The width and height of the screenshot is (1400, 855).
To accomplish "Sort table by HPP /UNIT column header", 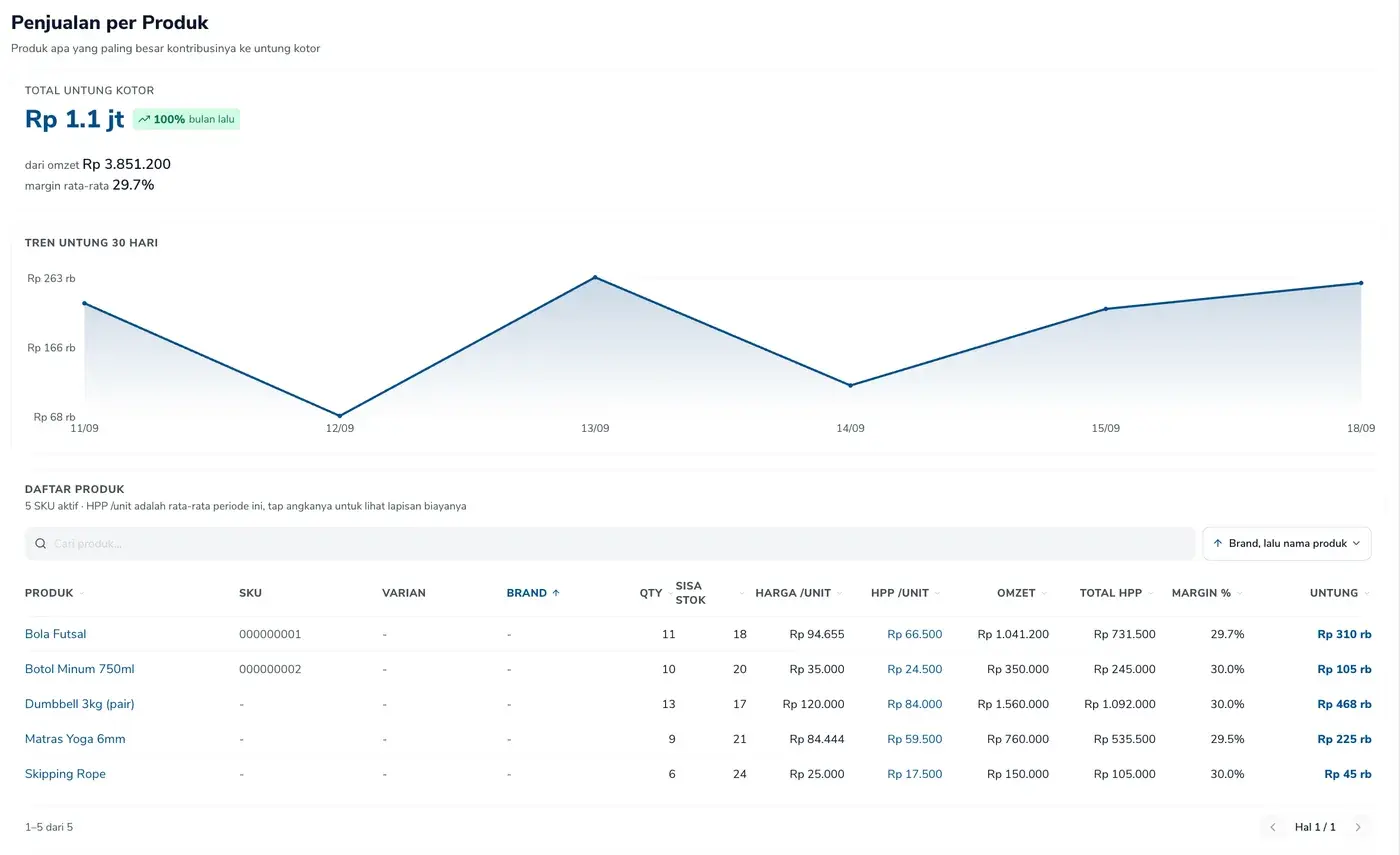I will click(x=900, y=593).
